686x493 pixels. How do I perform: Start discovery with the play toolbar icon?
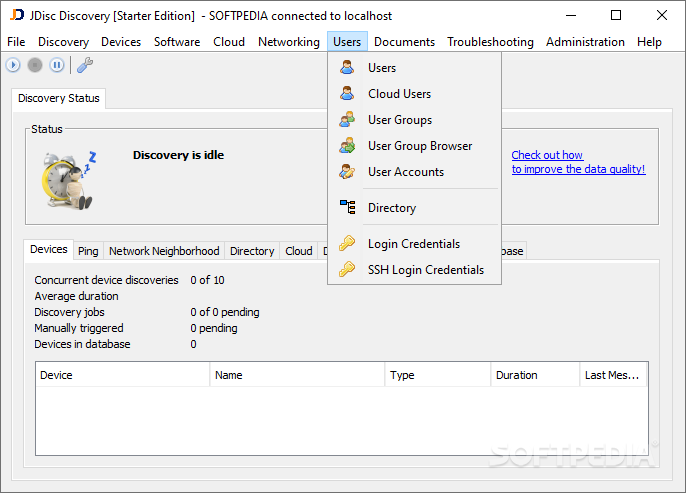coord(13,65)
